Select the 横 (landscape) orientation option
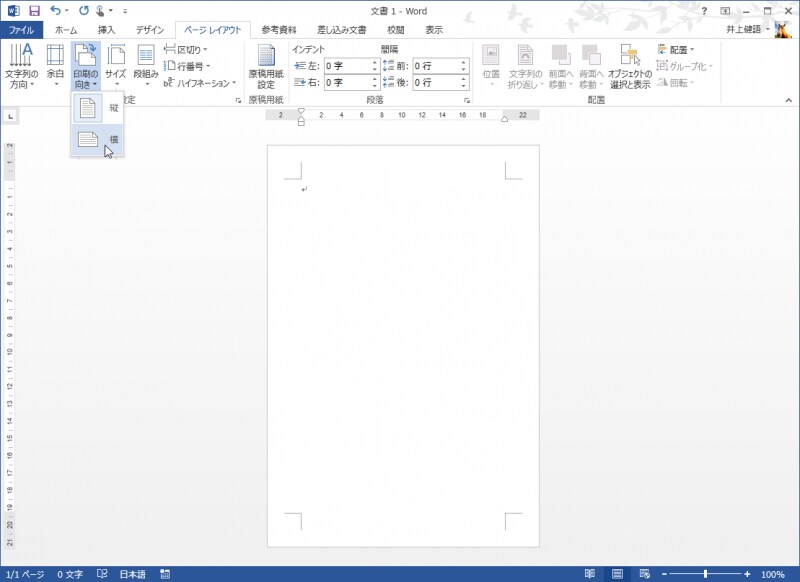The height and width of the screenshot is (582, 800). coord(97,140)
